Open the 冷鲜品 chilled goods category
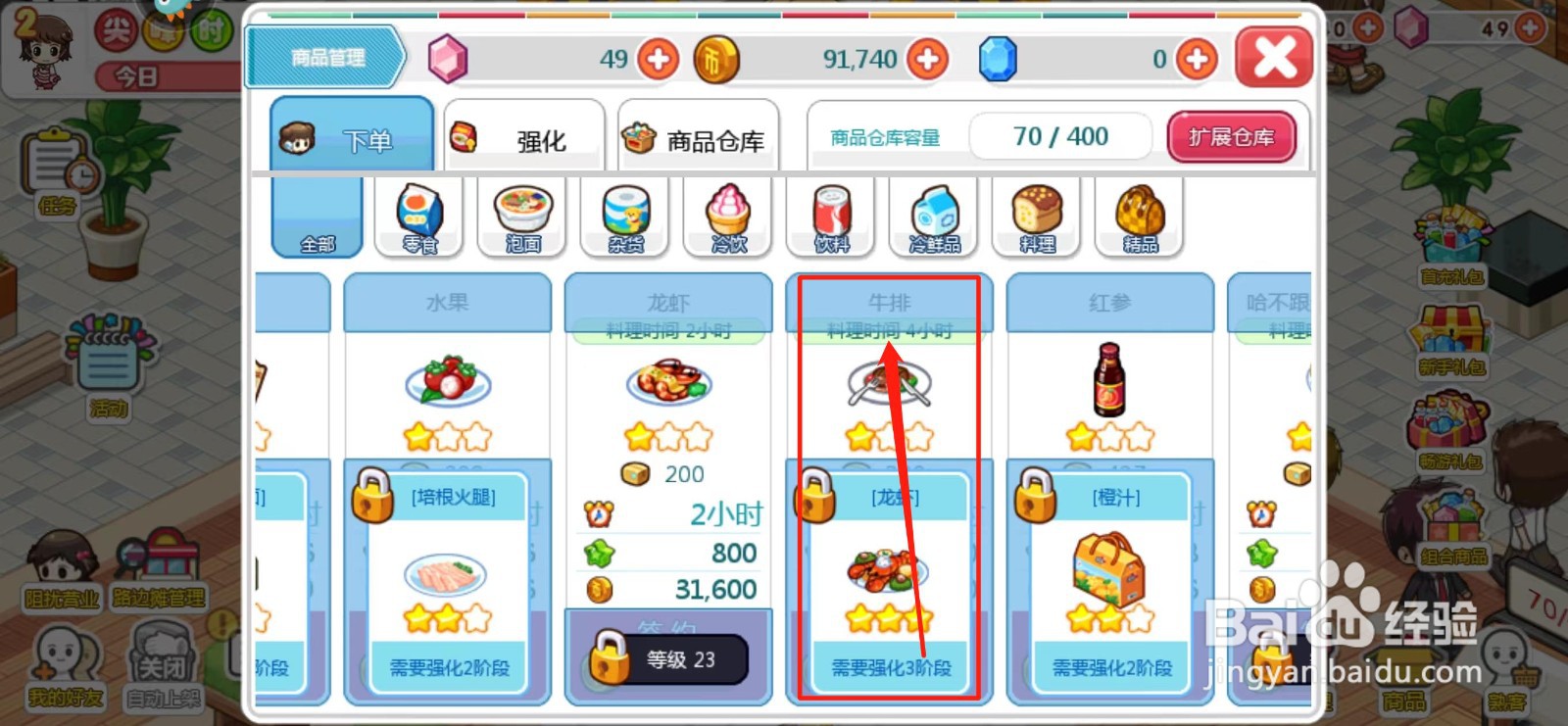1568x726 pixels. click(934, 218)
